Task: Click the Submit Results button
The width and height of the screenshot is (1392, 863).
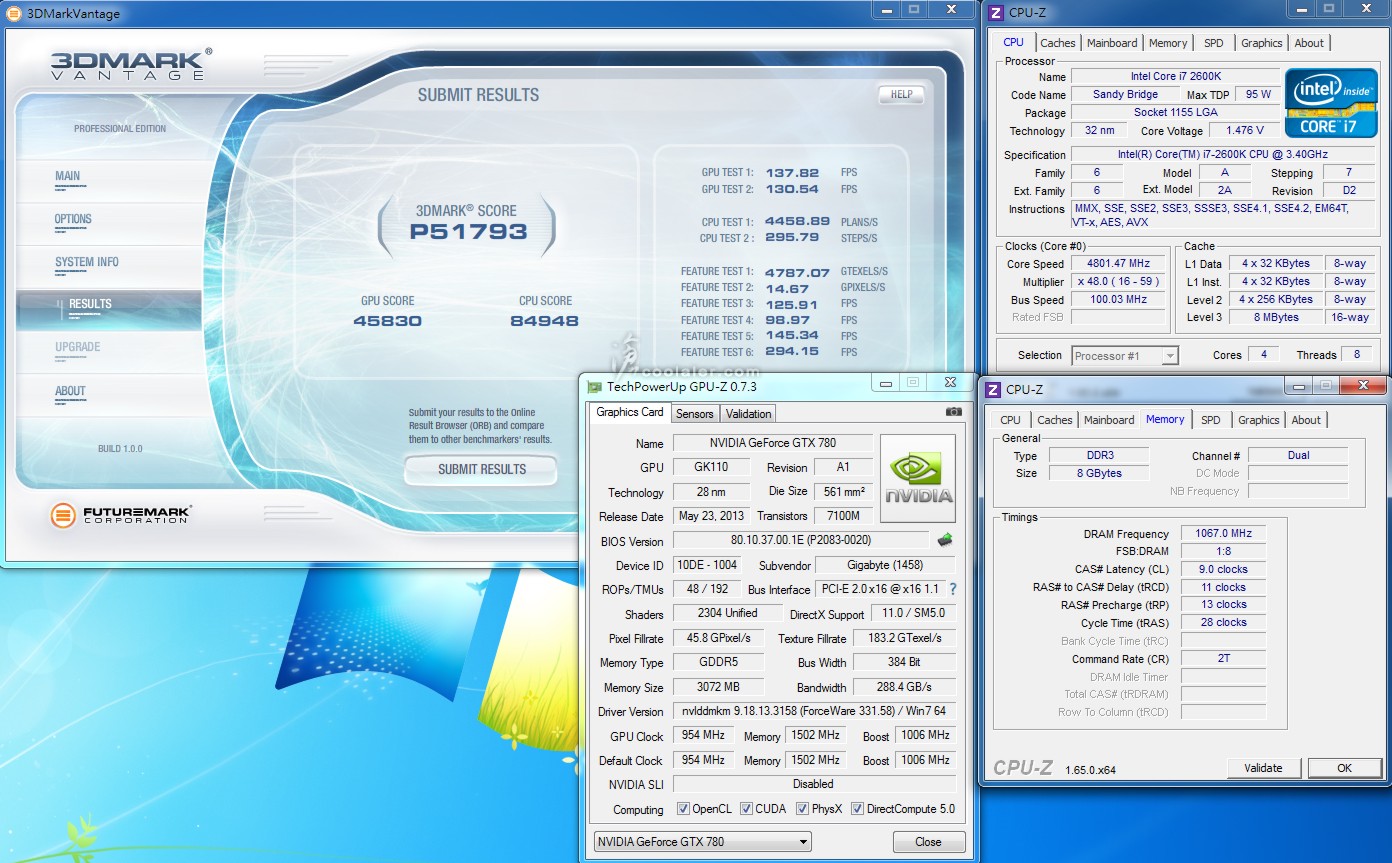Action: (x=481, y=469)
